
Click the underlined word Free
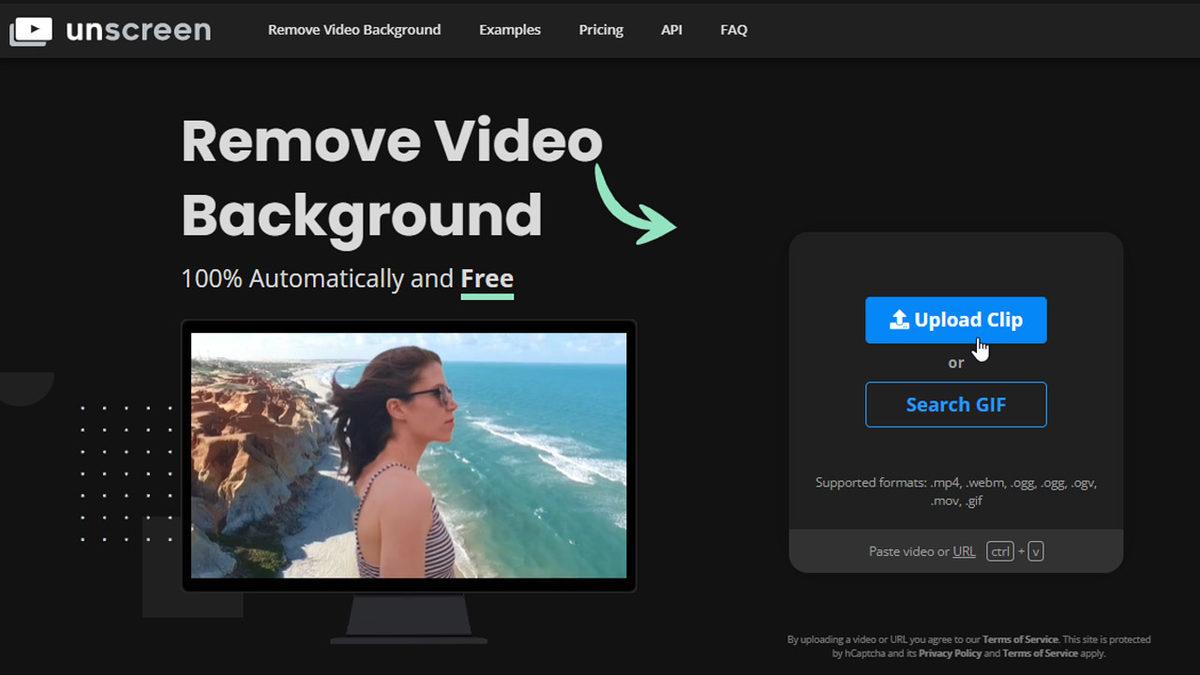tap(486, 279)
